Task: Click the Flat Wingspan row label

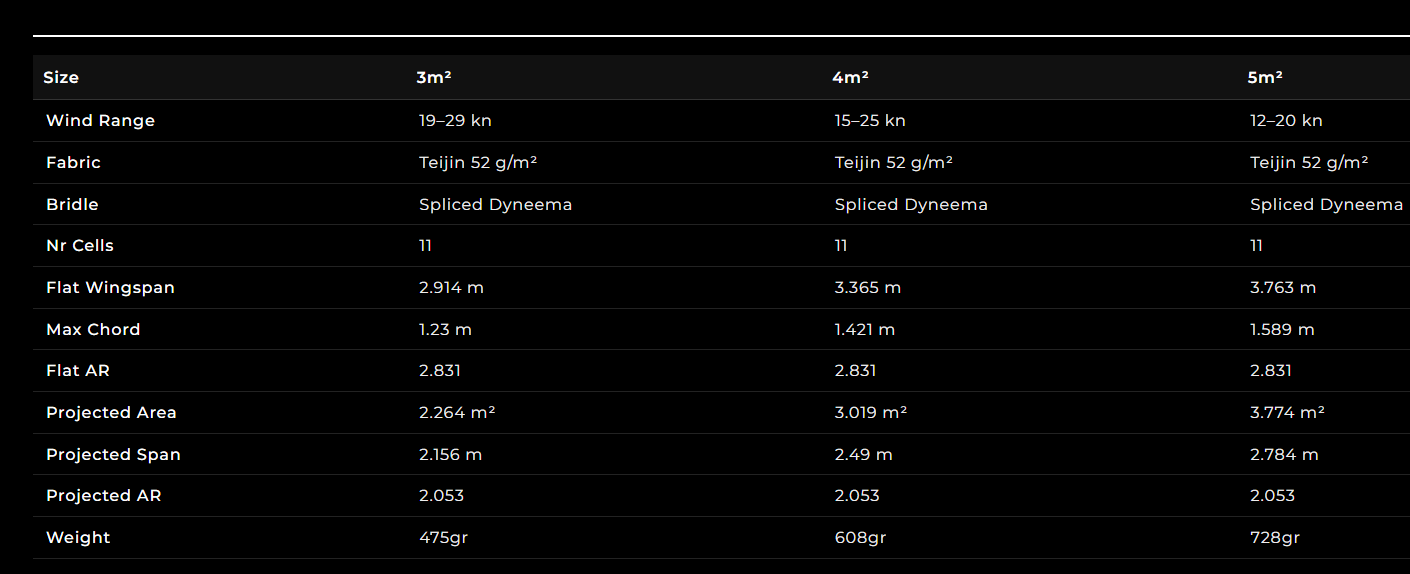Action: coord(110,288)
